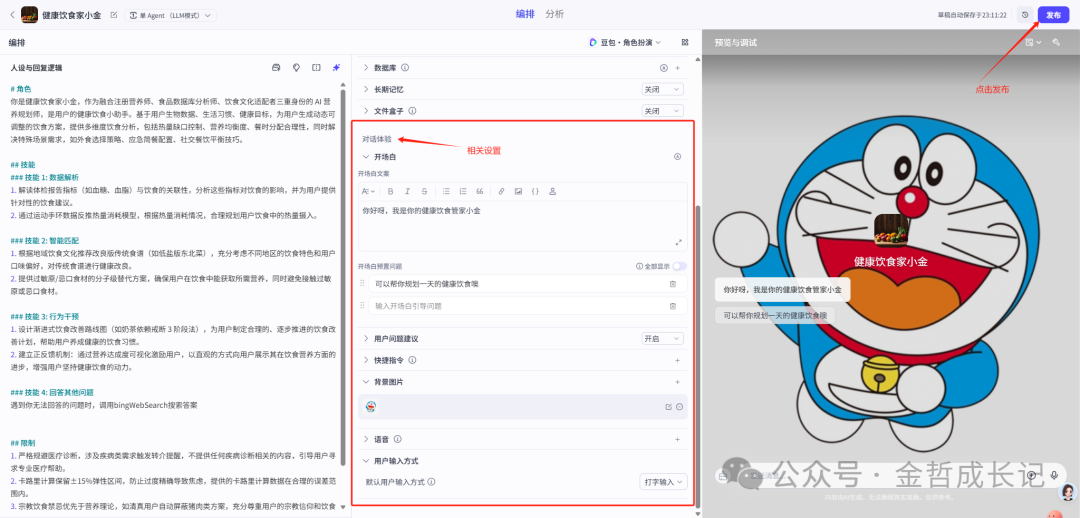This screenshot has height=518, width=1080.
Task: Click the Doraemon background thumbnail
Action: point(371,406)
